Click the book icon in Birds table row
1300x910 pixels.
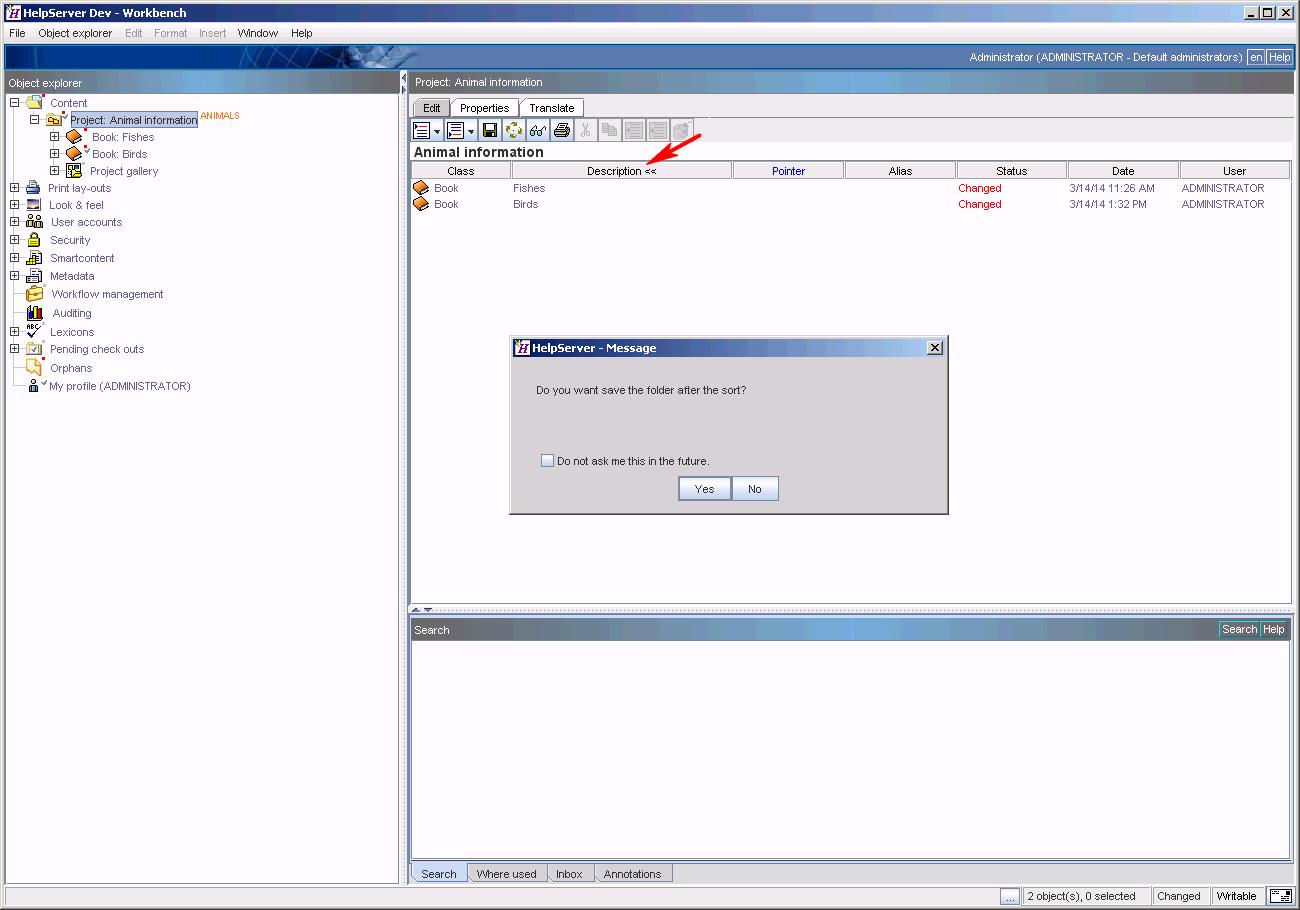421,204
